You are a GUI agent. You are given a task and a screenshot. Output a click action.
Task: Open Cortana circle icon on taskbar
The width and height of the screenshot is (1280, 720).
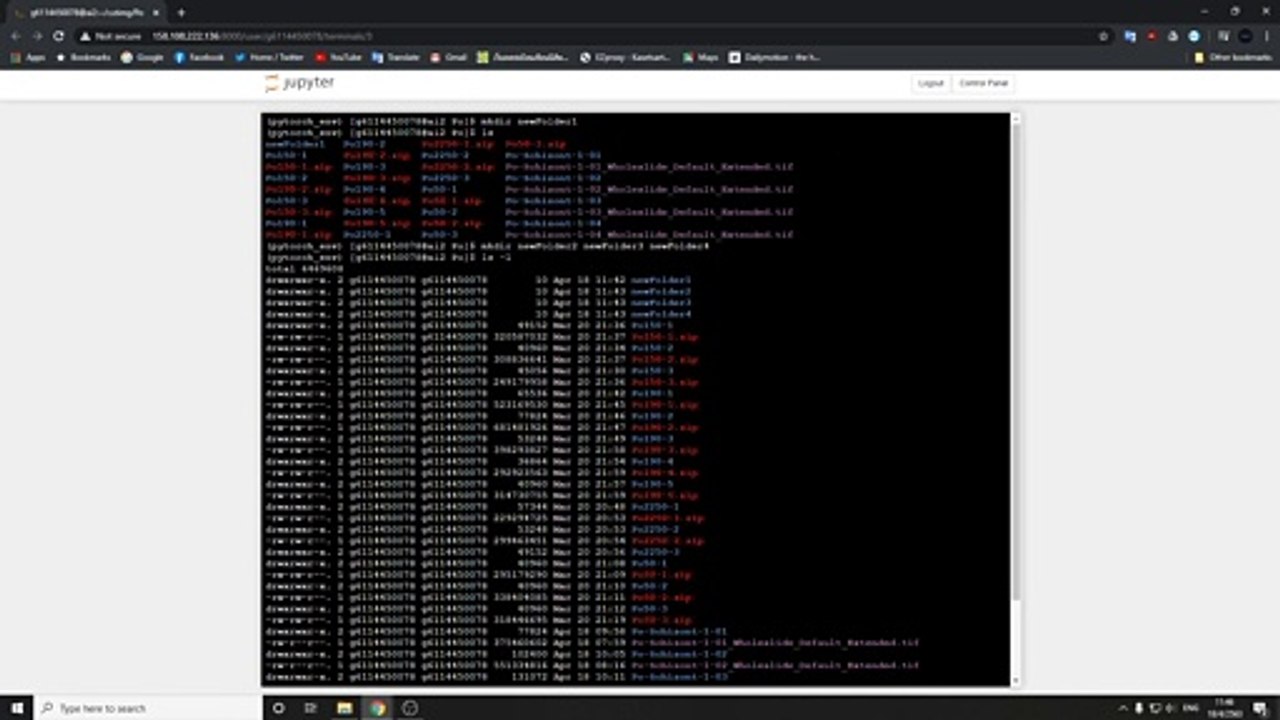278,708
